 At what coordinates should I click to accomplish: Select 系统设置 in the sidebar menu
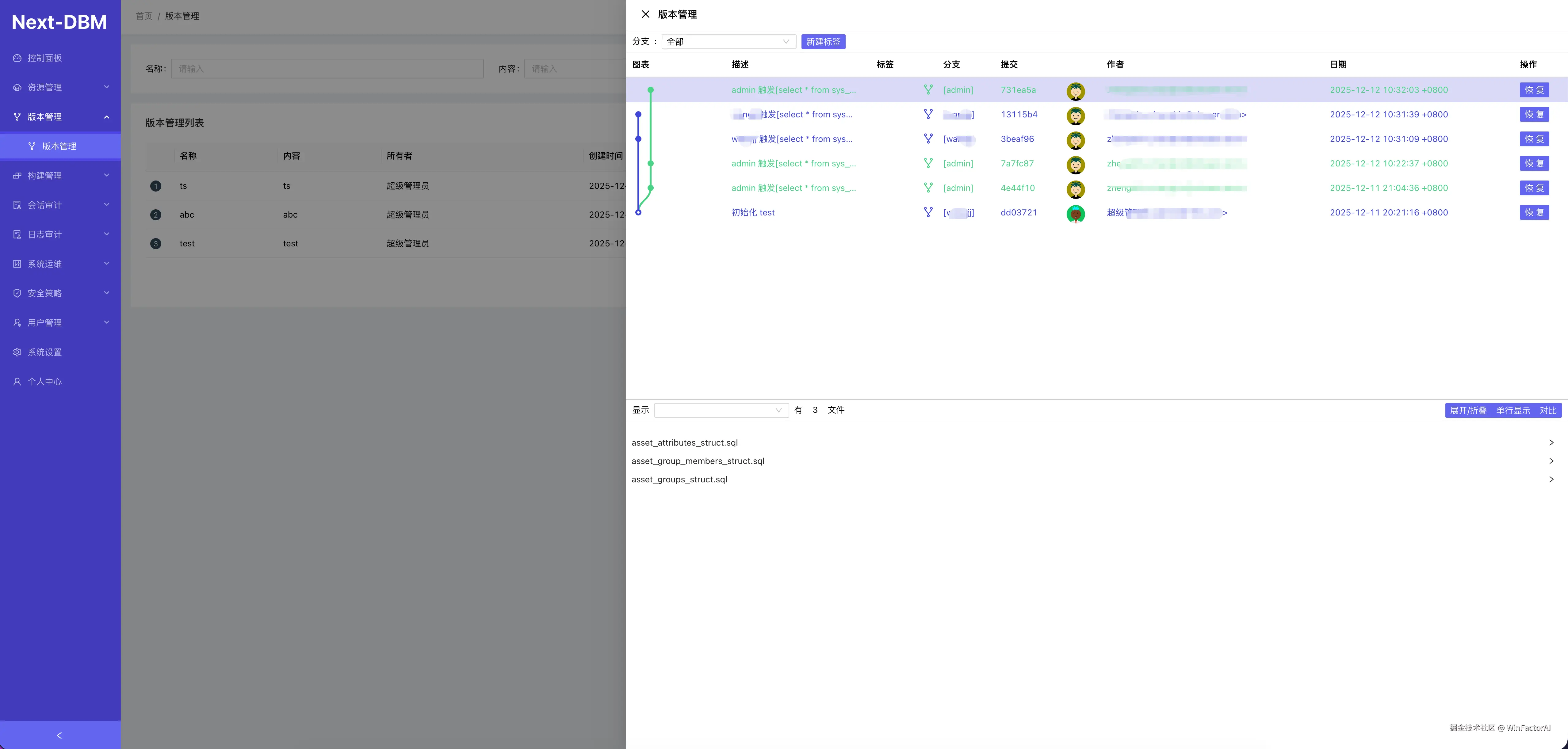tap(17, 352)
